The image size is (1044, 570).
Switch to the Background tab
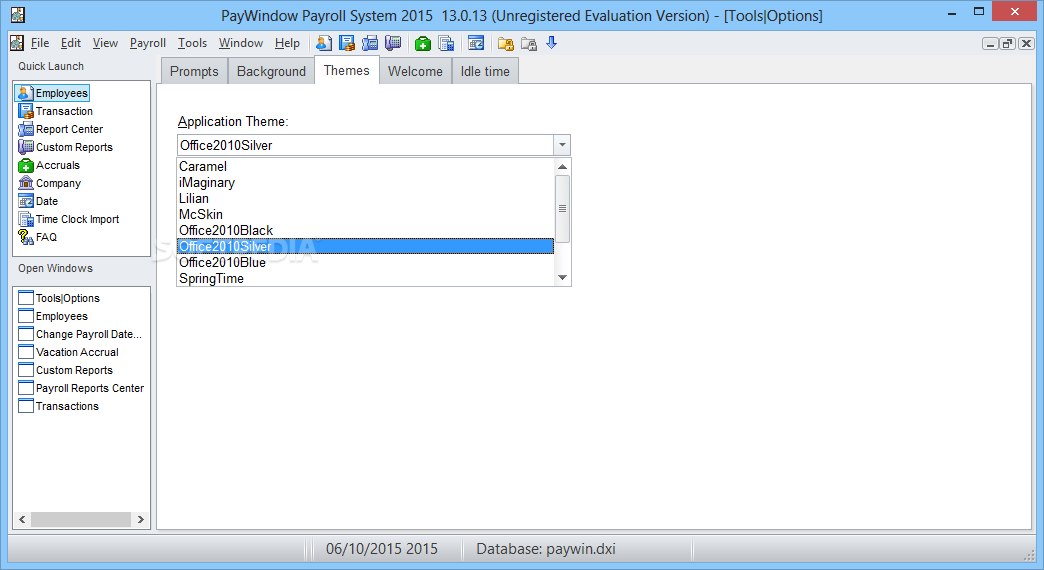pyautogui.click(x=271, y=71)
